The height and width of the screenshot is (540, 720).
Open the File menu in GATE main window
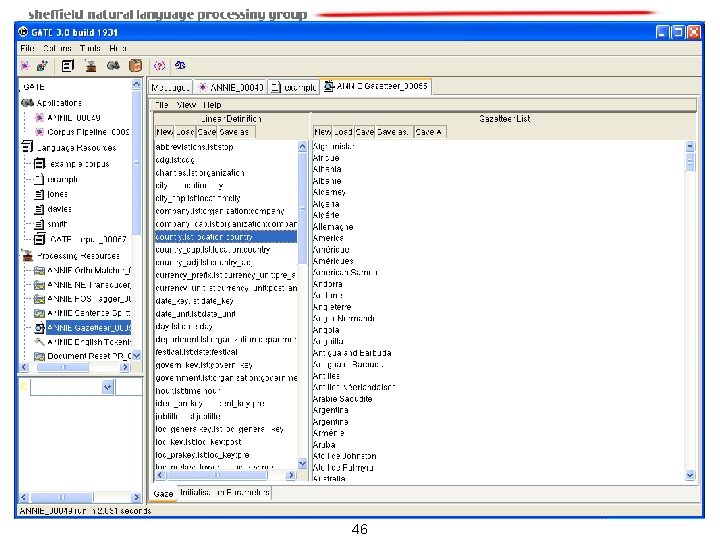pyautogui.click(x=27, y=48)
